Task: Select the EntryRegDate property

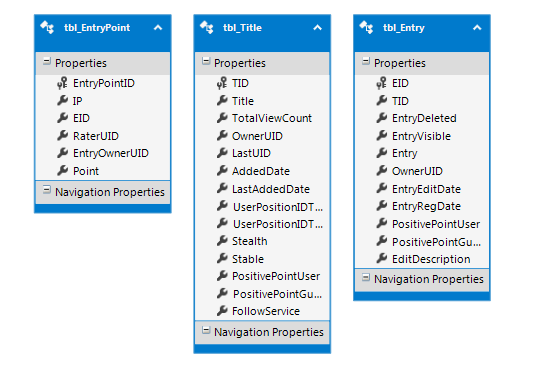Action: (426, 206)
